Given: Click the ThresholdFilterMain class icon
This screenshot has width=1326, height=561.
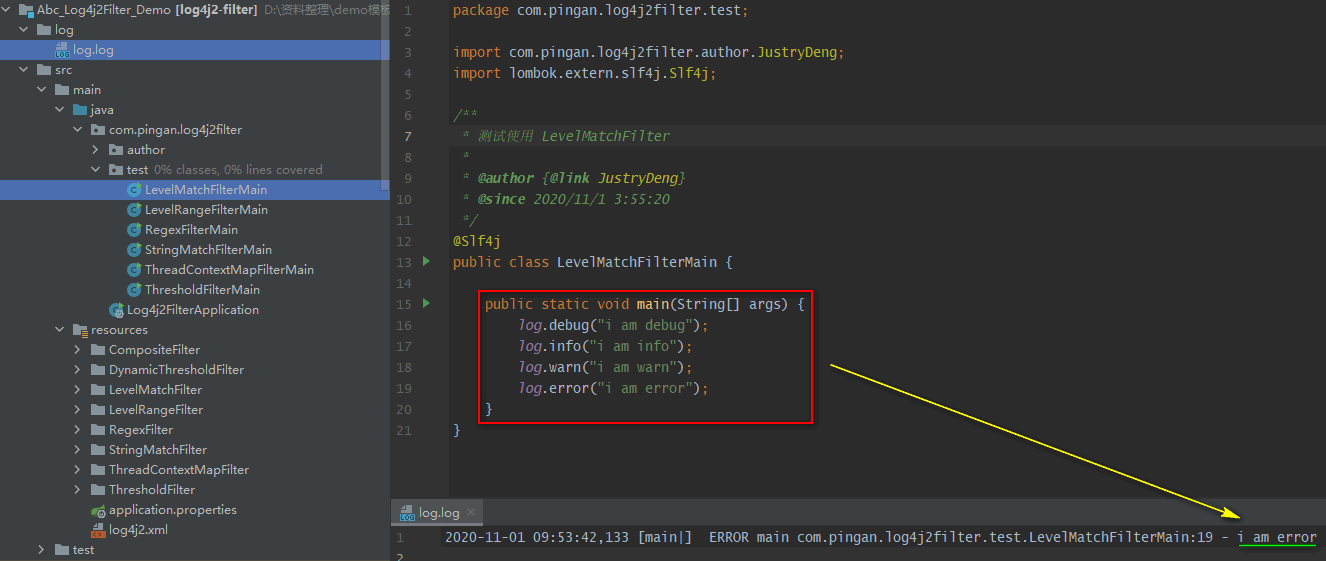Looking at the screenshot, I should pos(134,290).
